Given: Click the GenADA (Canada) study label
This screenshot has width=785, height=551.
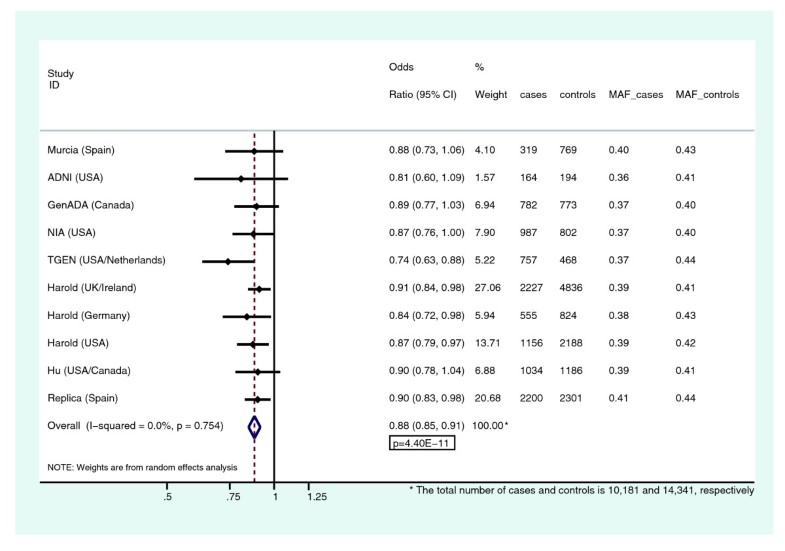Looking at the screenshot, I should coord(91,205).
